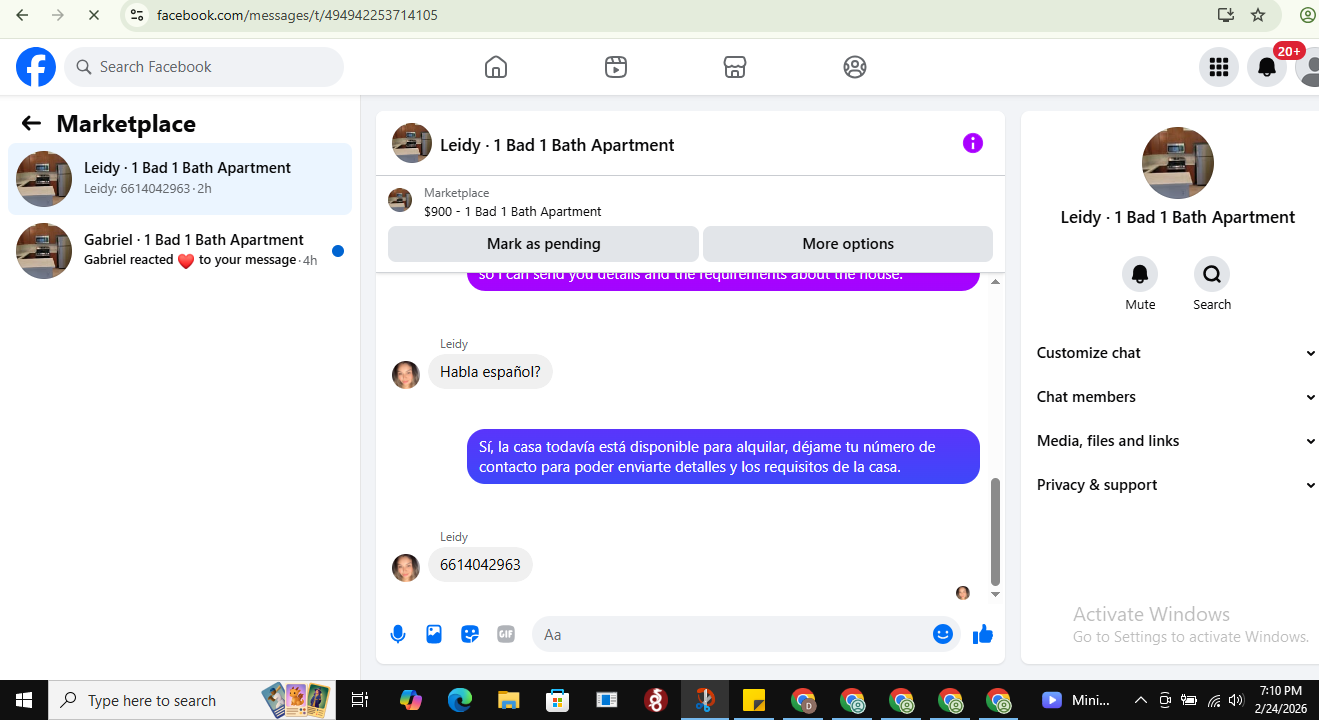Click the back arrow next to Marketplace
The width and height of the screenshot is (1319, 720).
click(x=31, y=123)
